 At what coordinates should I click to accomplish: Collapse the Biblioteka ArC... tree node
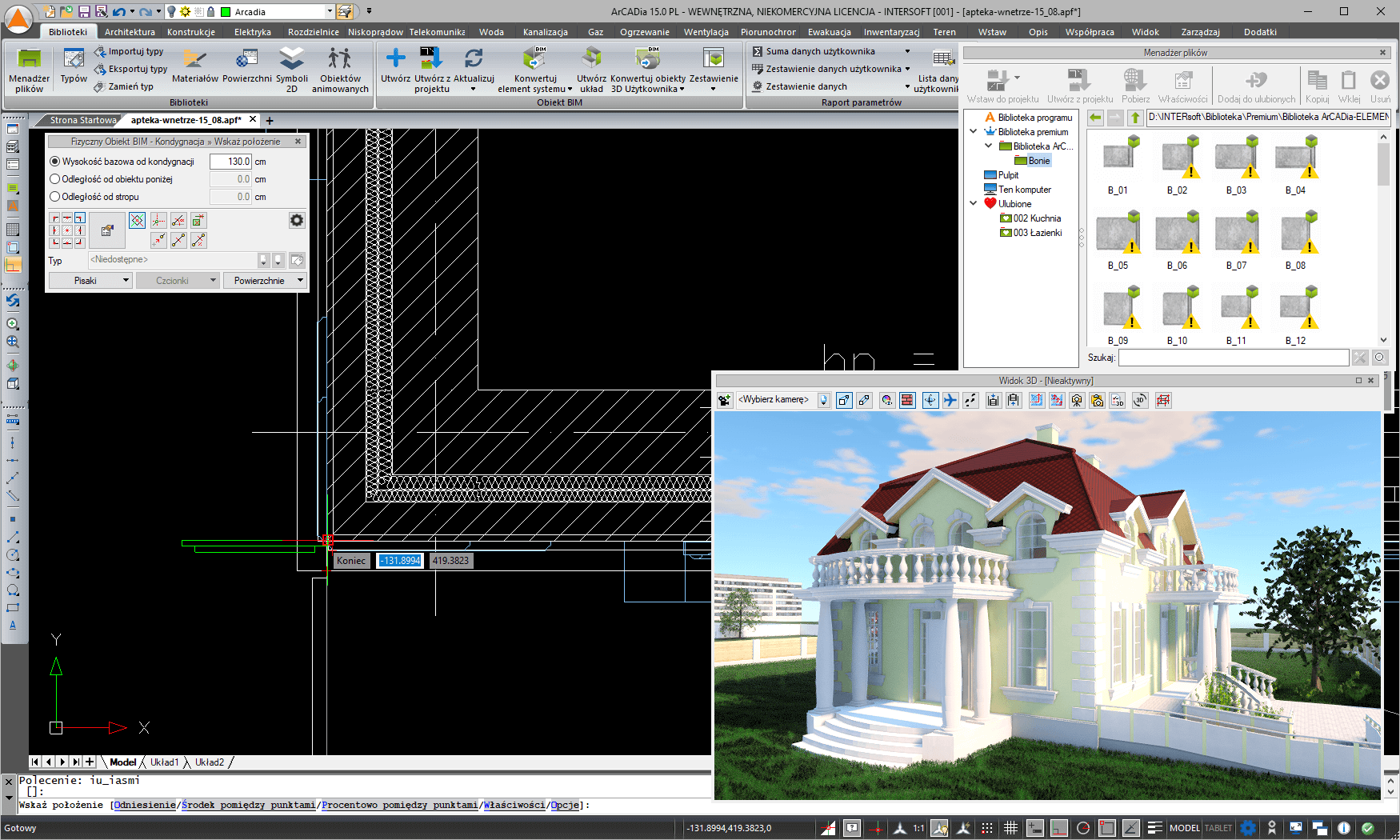(989, 146)
